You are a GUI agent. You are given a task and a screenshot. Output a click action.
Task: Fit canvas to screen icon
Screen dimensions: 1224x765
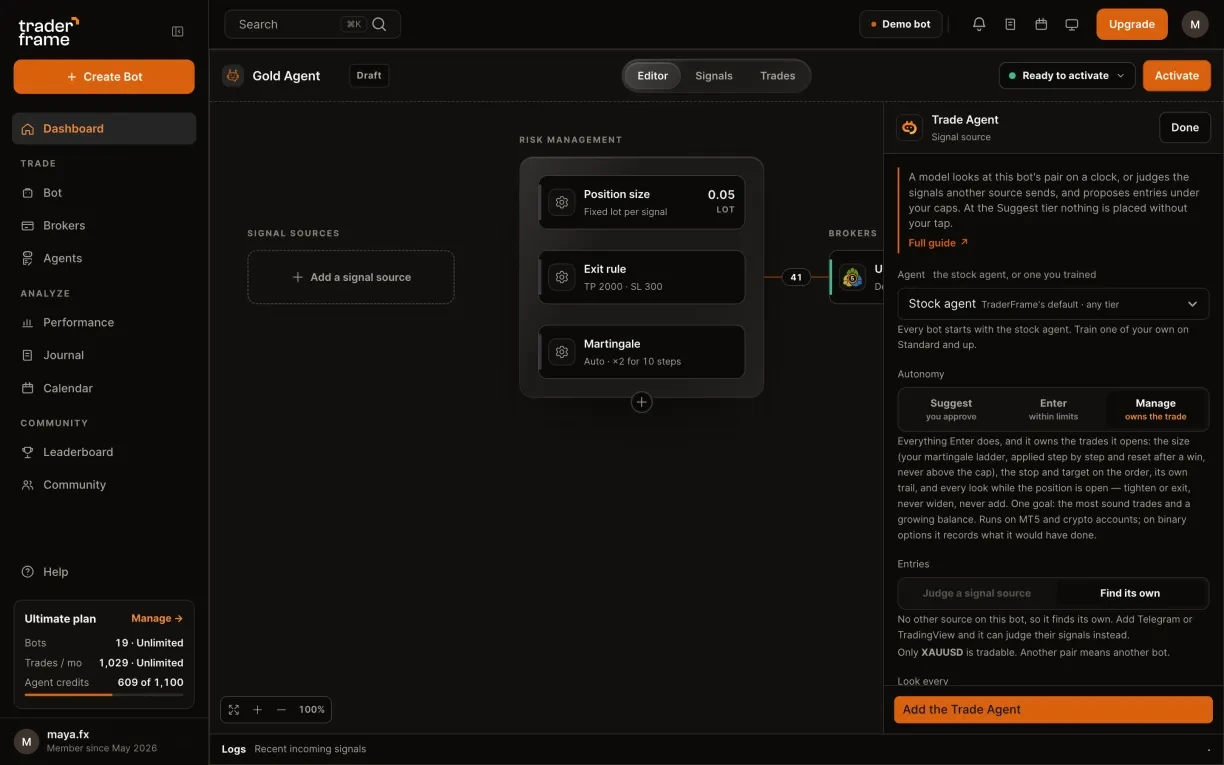click(234, 709)
